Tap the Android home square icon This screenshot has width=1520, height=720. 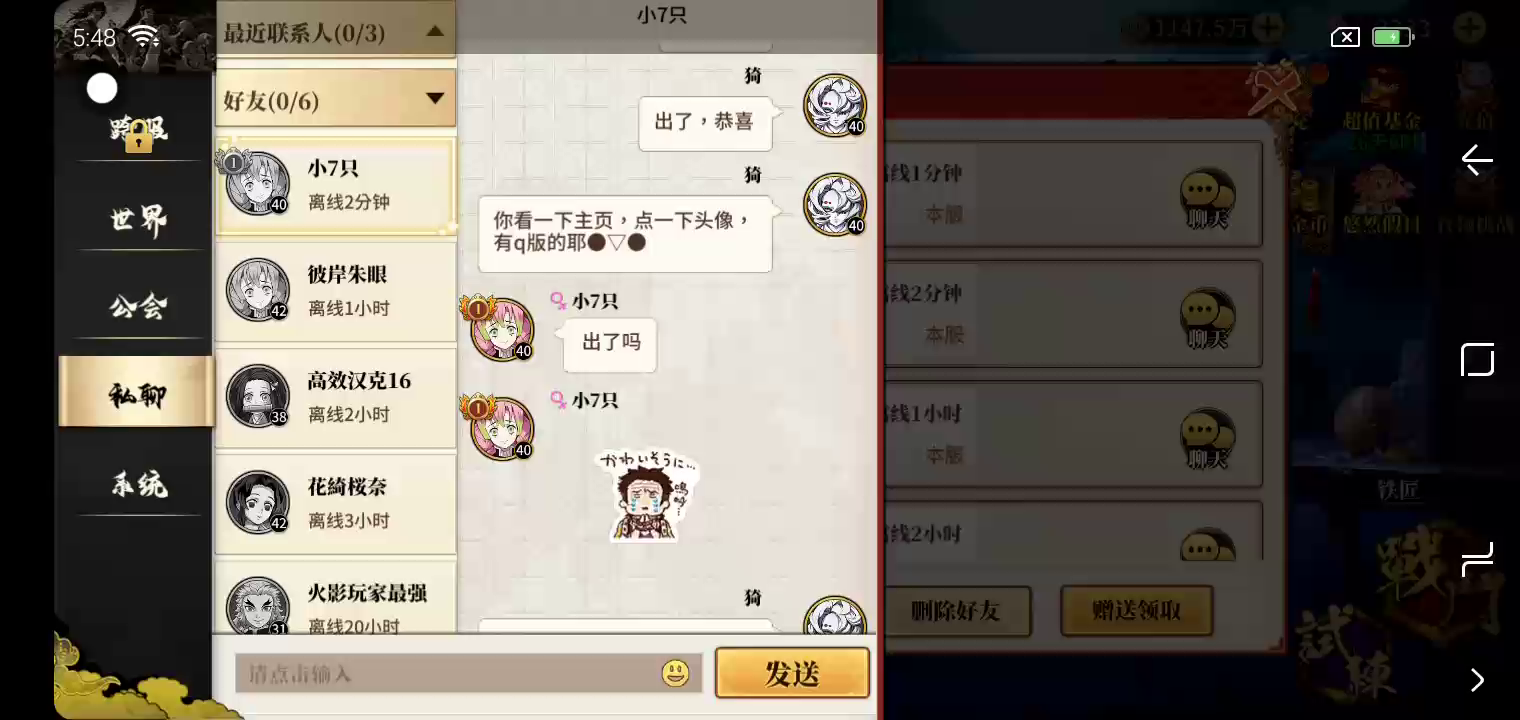click(x=1477, y=360)
